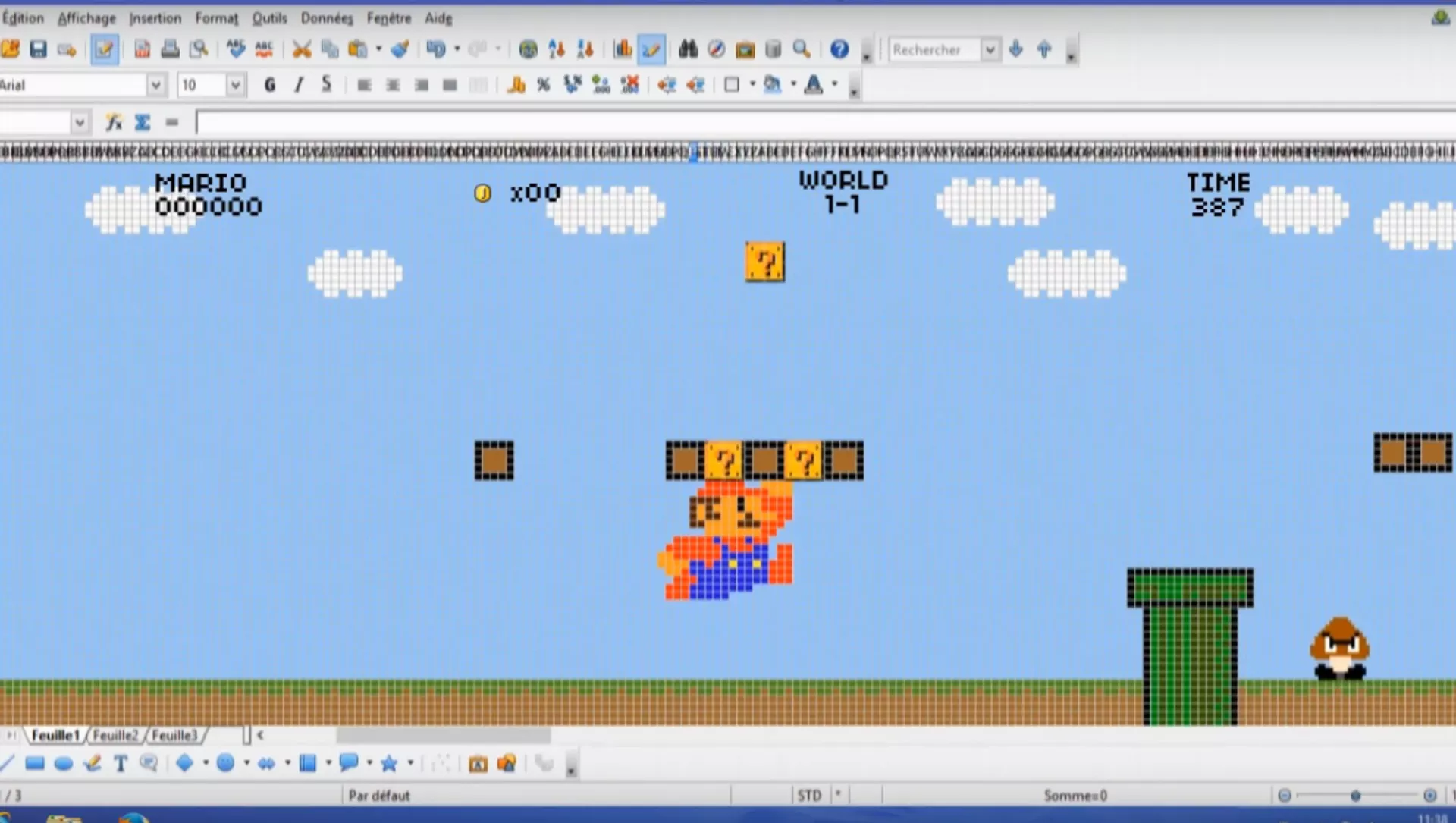Click the Print icon
1456x823 pixels.
click(x=170, y=50)
